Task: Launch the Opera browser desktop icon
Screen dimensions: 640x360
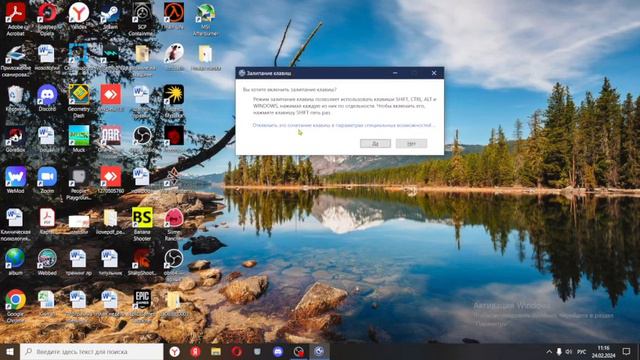Action: pyautogui.click(x=47, y=18)
